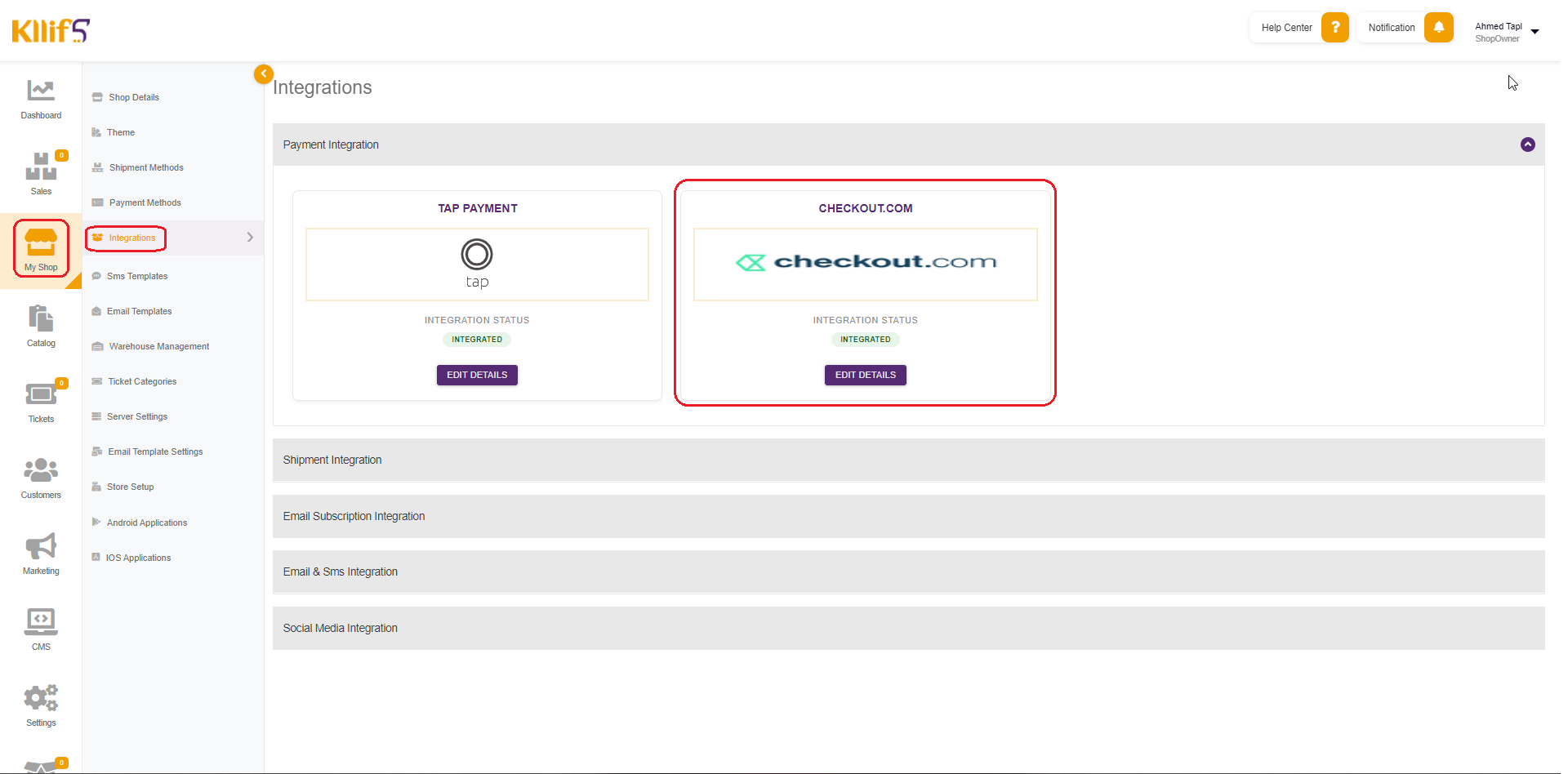Click the Android Applications play icon
The width and height of the screenshot is (1568, 774).
[96, 522]
